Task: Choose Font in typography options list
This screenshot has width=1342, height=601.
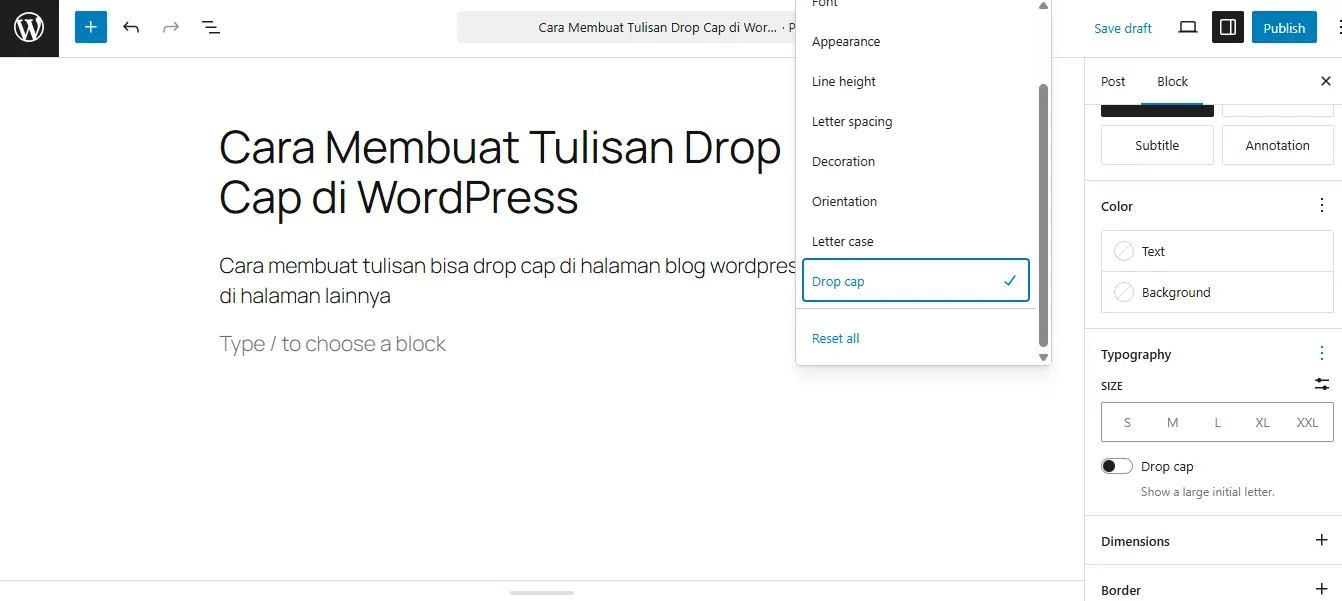Action: coord(916,5)
